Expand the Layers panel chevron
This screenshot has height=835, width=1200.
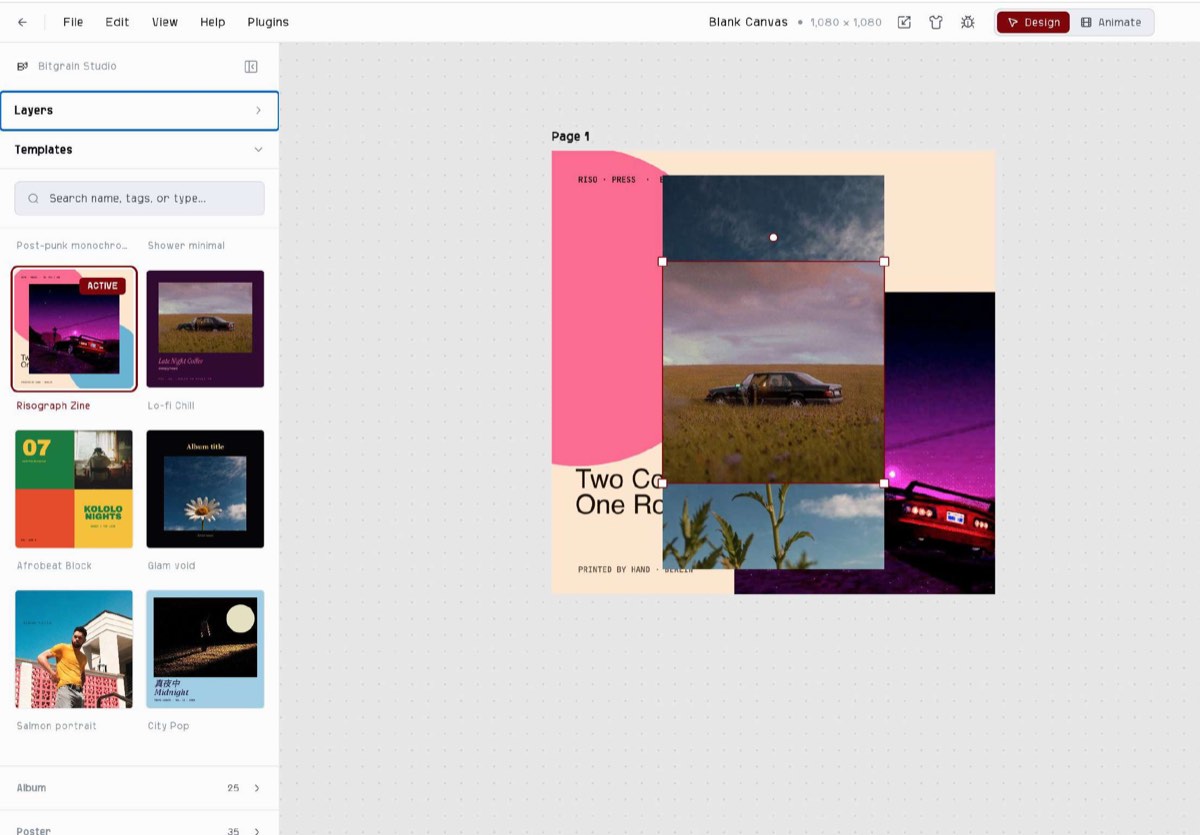tap(258, 110)
